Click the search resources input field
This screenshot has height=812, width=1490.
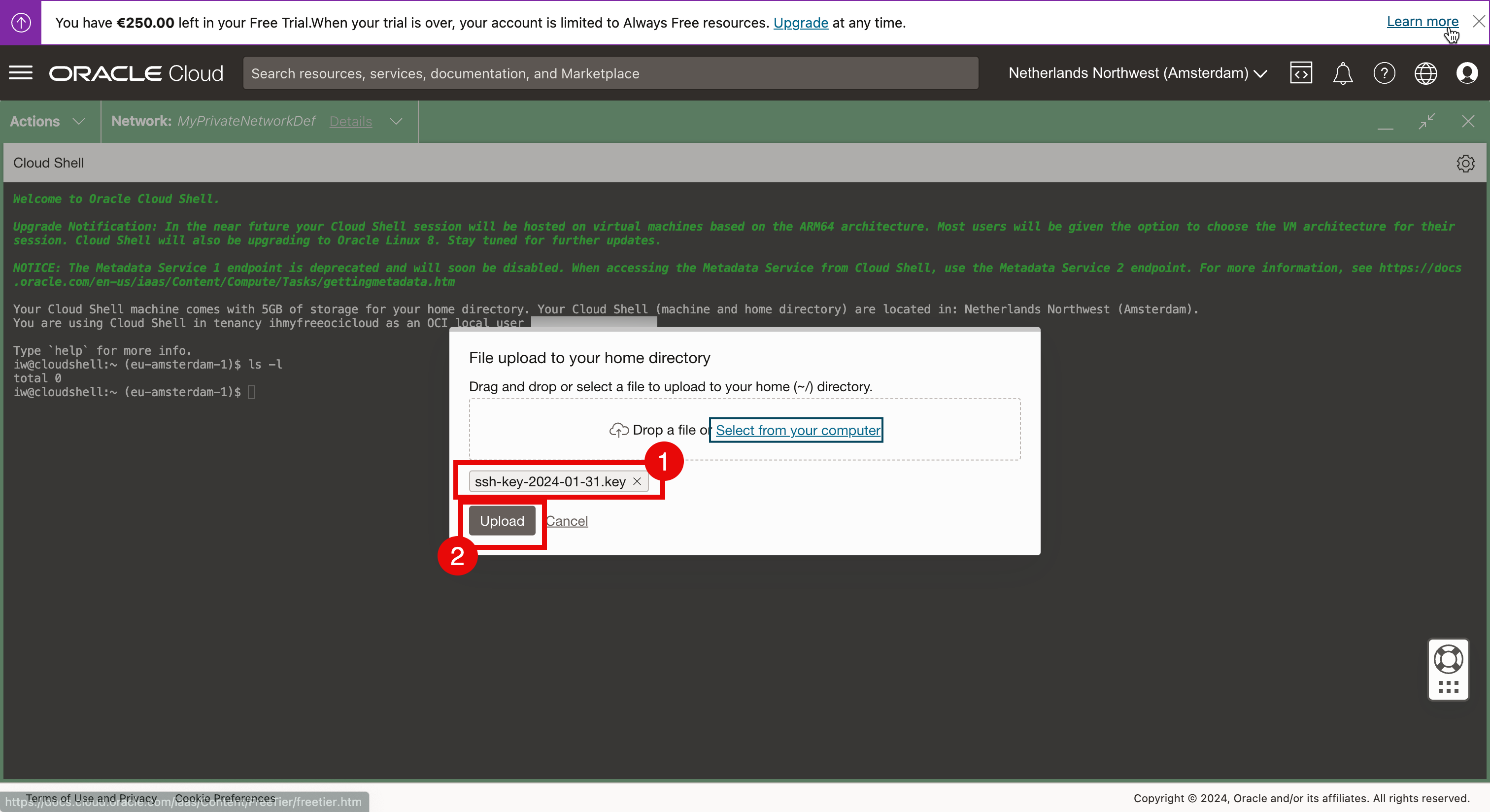click(610, 73)
